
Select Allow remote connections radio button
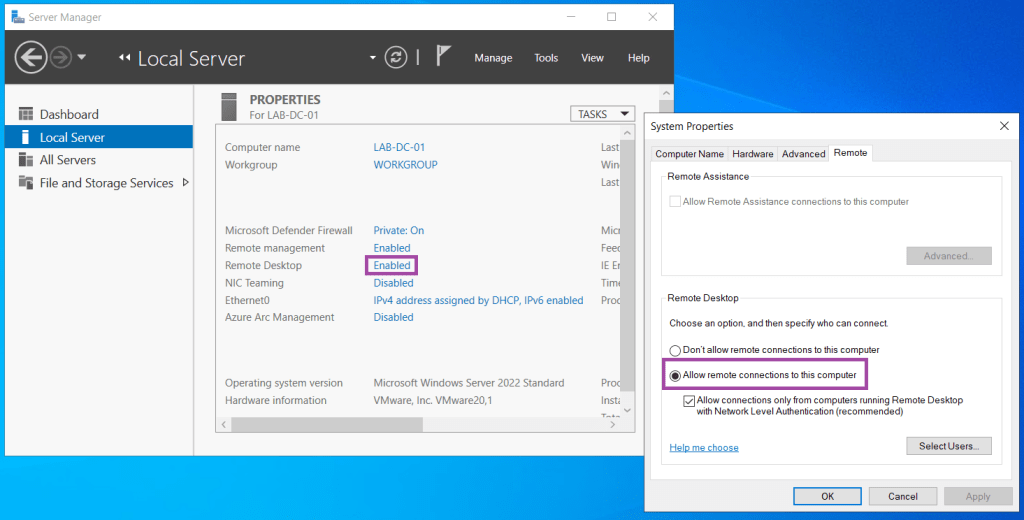pyautogui.click(x=675, y=375)
